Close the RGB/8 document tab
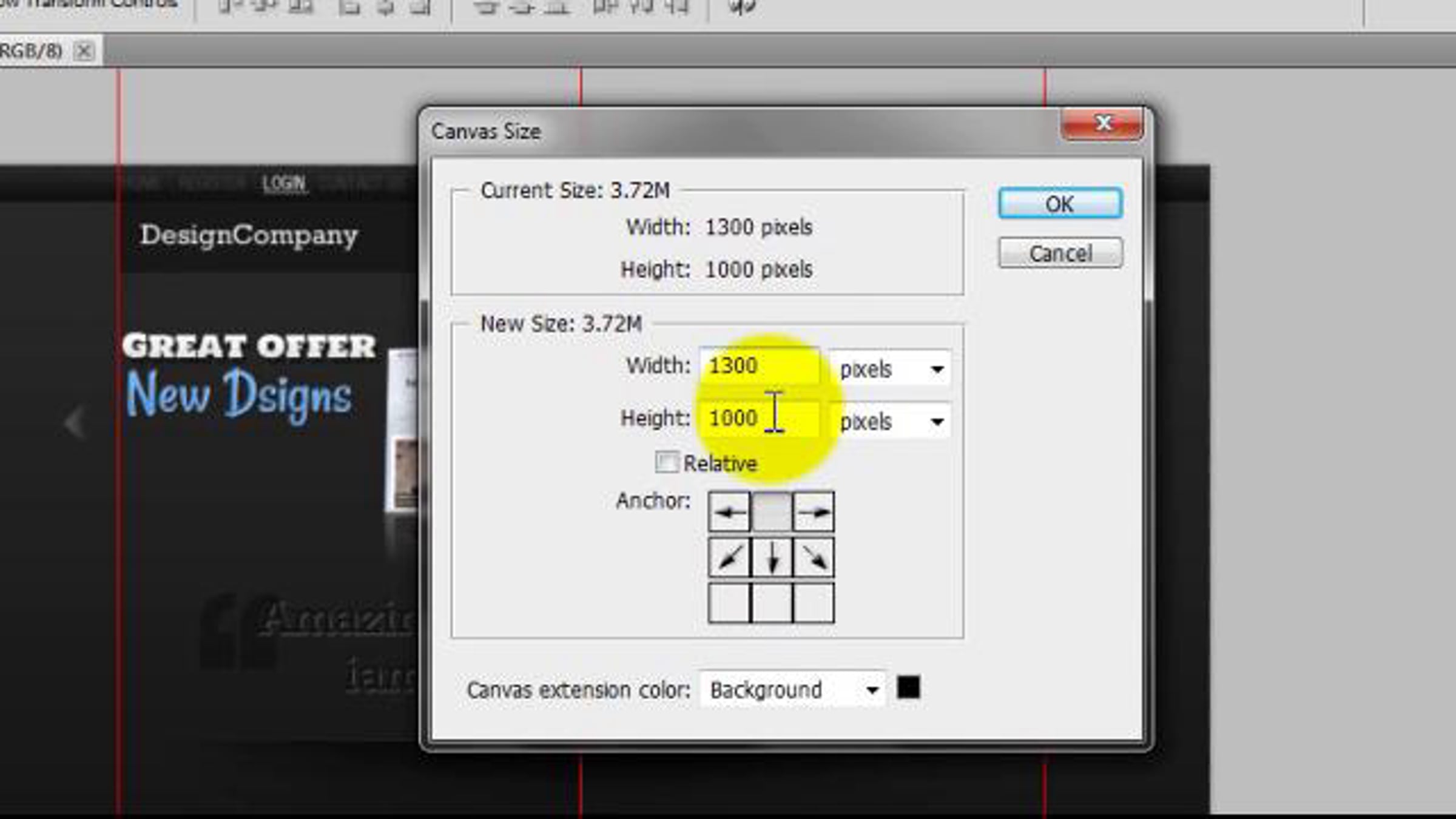Viewport: 1456px width, 819px height. point(84,52)
